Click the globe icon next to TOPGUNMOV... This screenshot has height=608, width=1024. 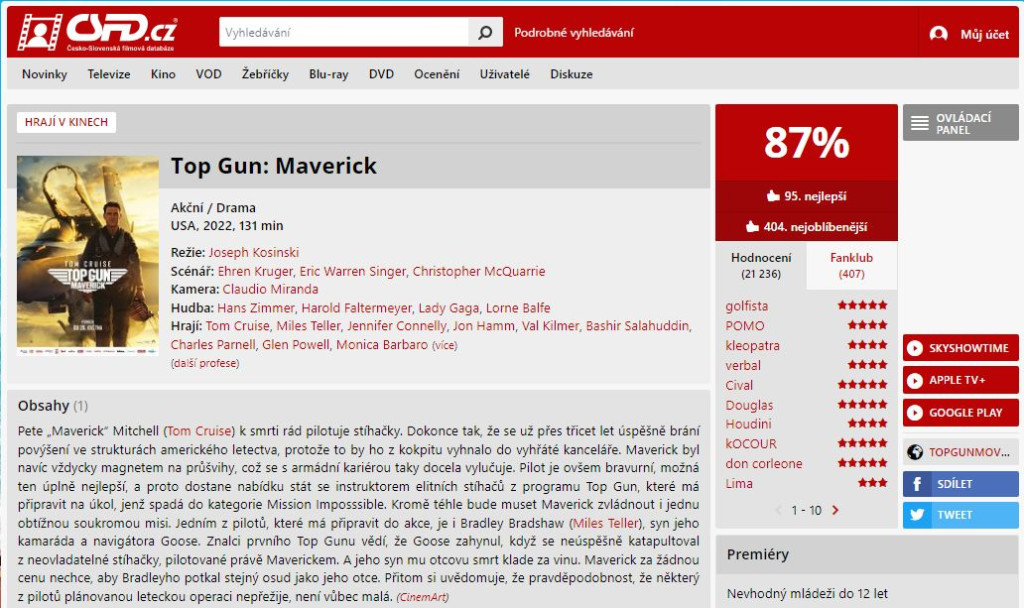coord(915,452)
